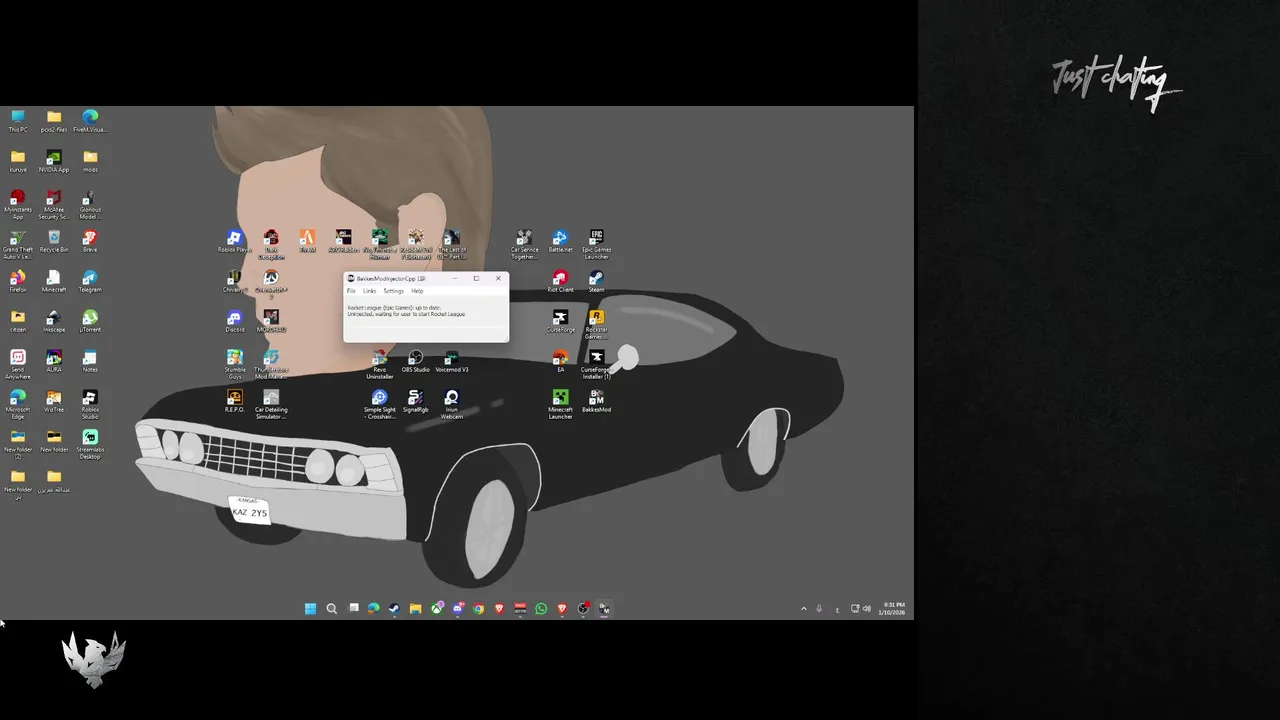This screenshot has height=720, width=1280.
Task: Open the Windows Start menu
Action: (310, 608)
